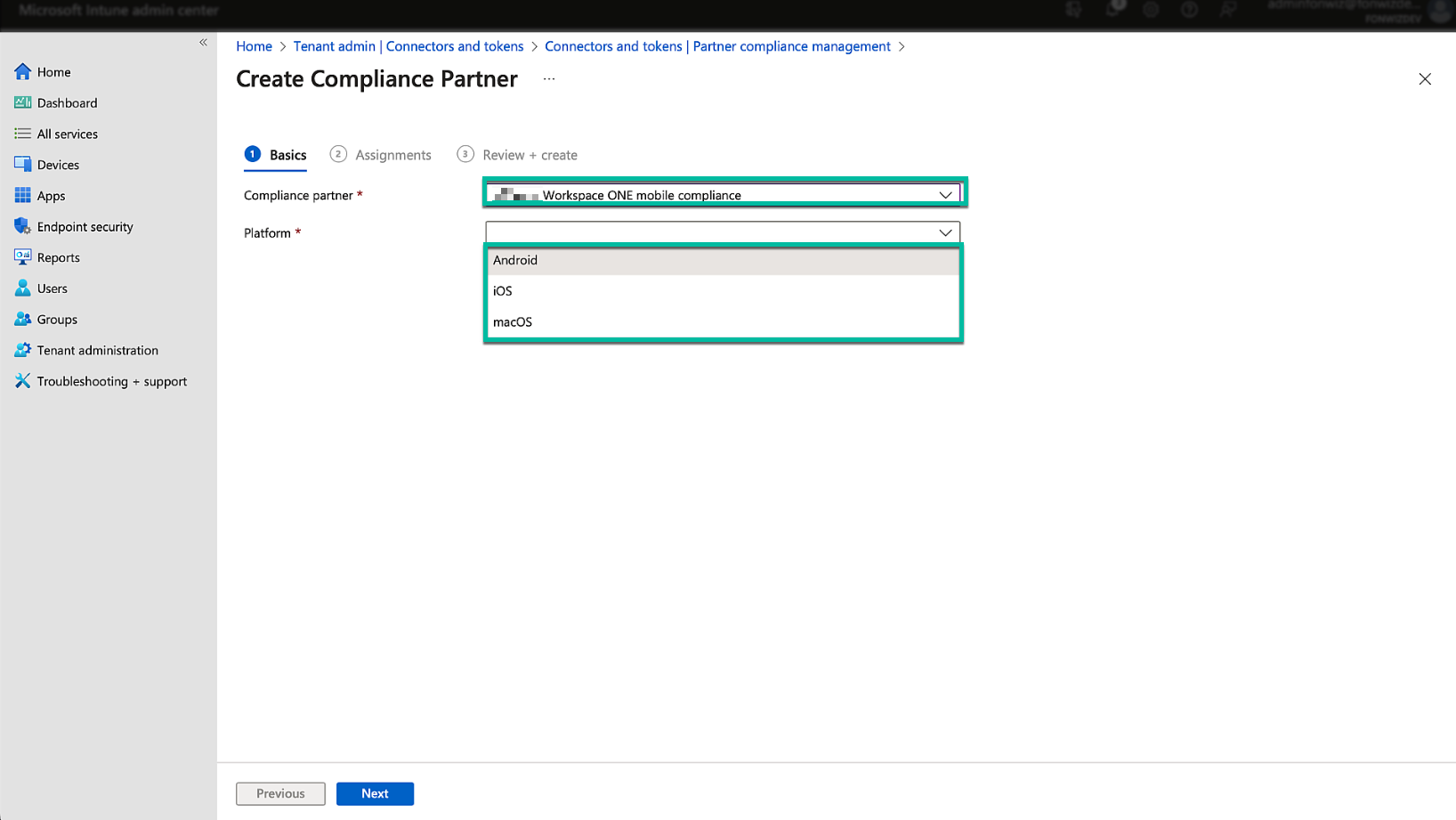Click the Tenant administration icon

tap(22, 350)
